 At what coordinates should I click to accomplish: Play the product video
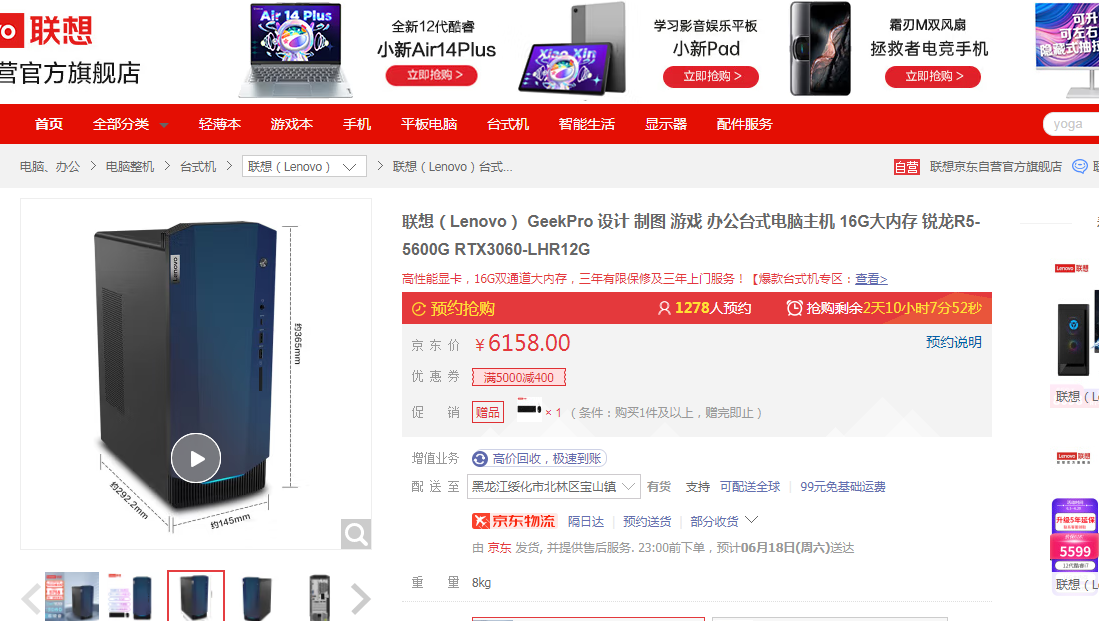pyautogui.click(x=196, y=458)
